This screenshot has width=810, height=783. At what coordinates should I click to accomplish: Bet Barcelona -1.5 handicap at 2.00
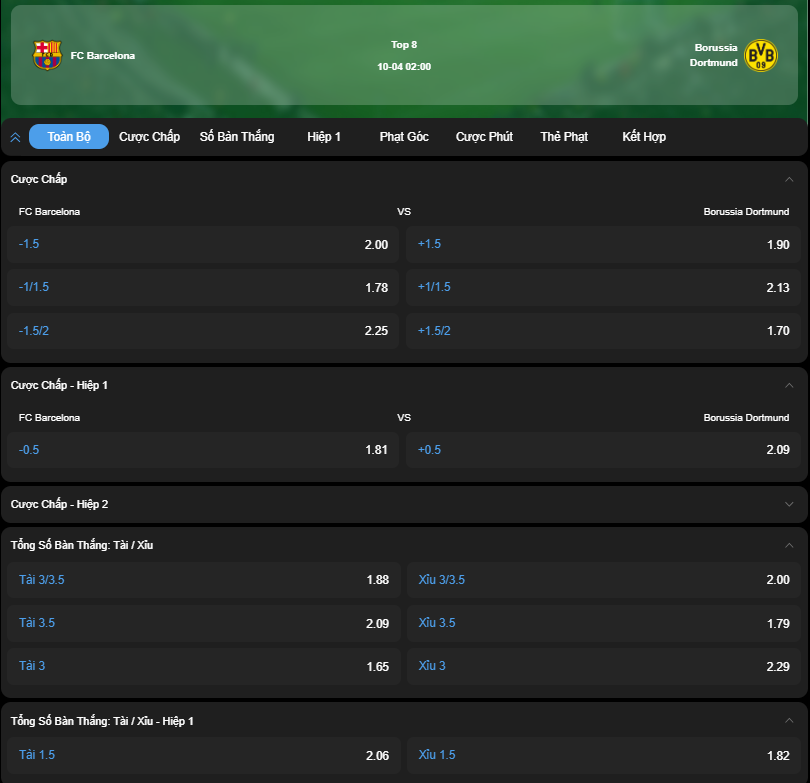pos(203,244)
